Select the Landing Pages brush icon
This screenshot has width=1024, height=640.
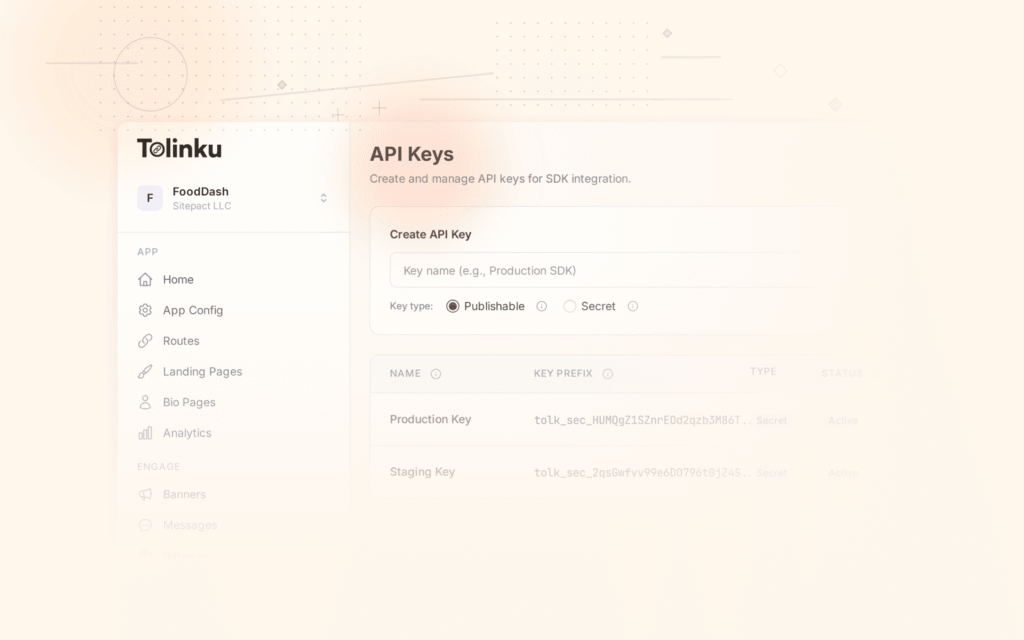tap(144, 371)
